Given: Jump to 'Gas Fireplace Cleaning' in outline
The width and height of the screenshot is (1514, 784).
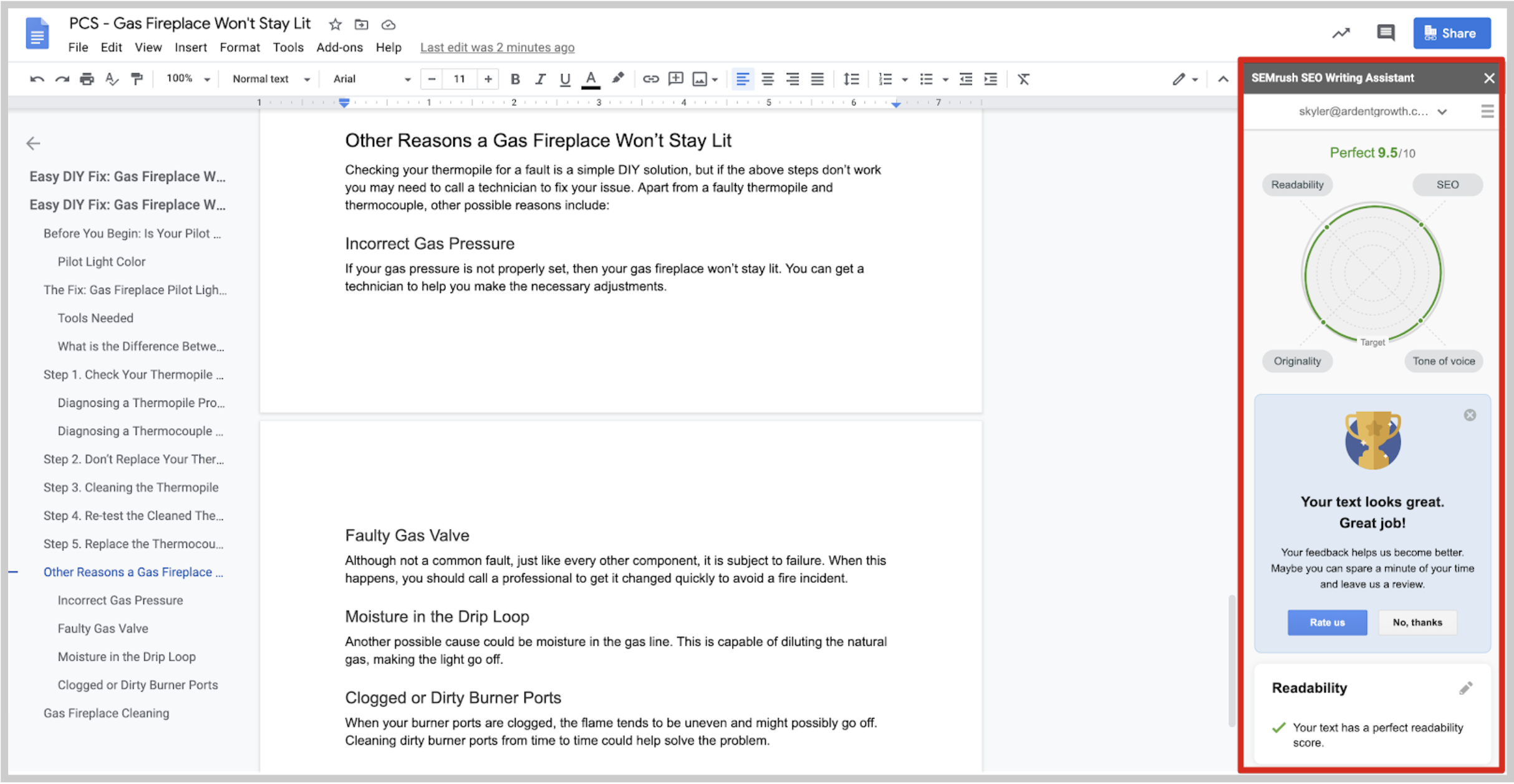Looking at the screenshot, I should pos(107,713).
